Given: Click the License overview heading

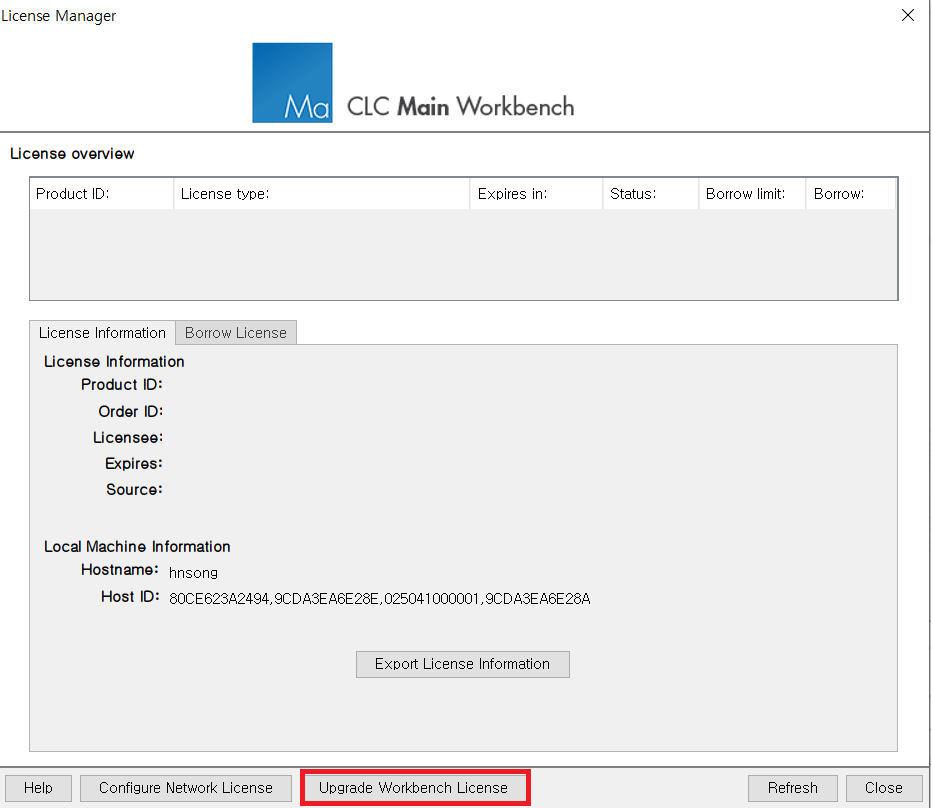Looking at the screenshot, I should (72, 154).
